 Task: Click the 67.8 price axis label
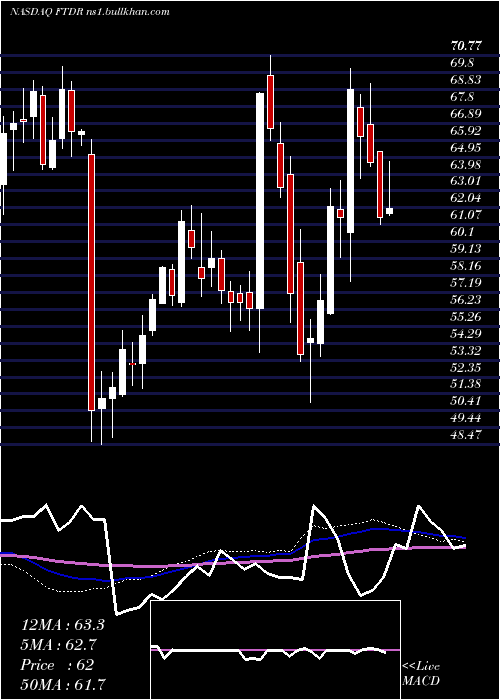[x=462, y=96]
